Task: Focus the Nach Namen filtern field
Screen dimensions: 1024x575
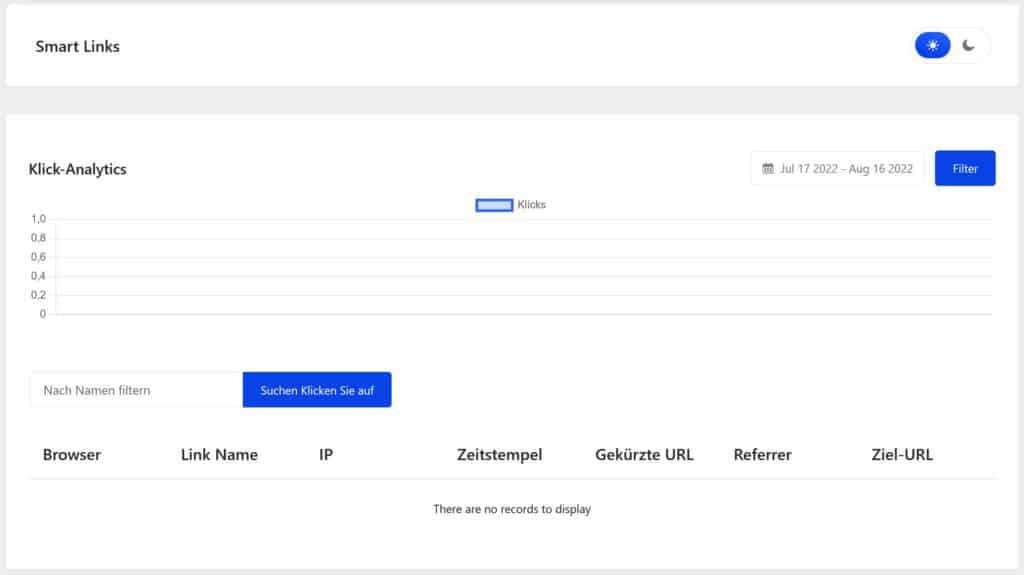Action: [x=136, y=390]
